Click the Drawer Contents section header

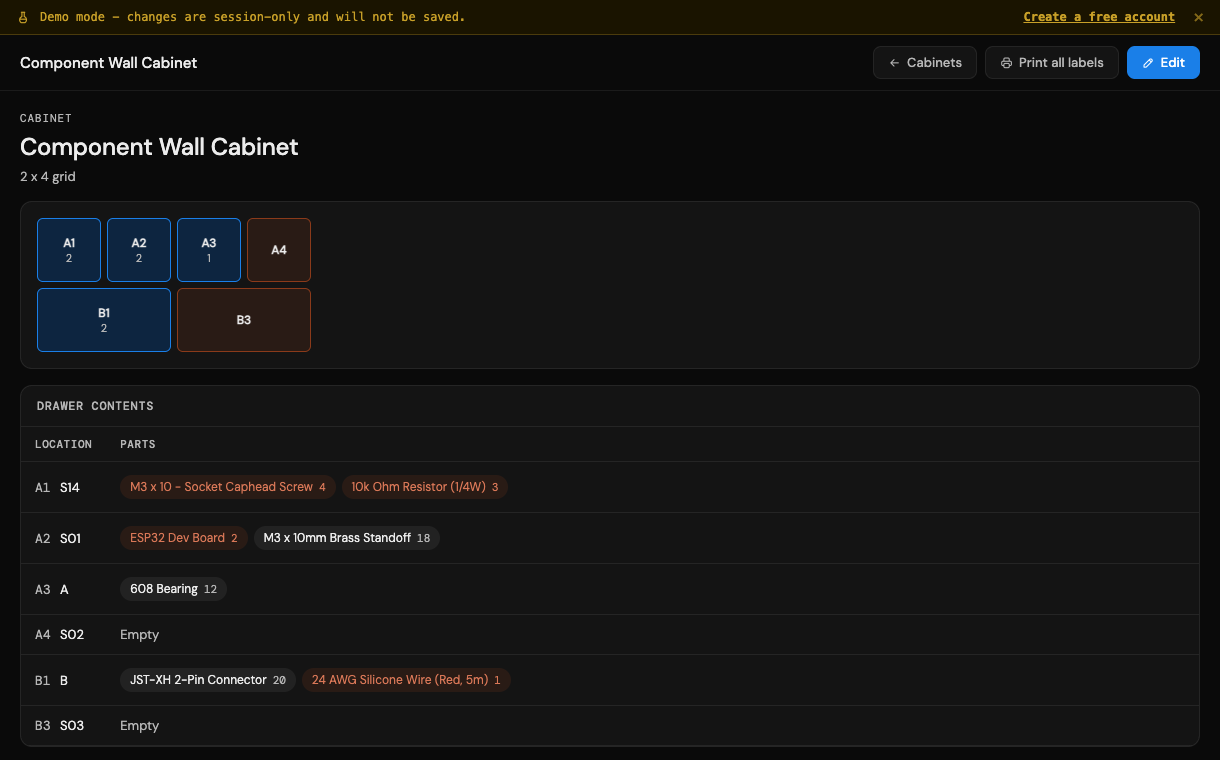(95, 406)
